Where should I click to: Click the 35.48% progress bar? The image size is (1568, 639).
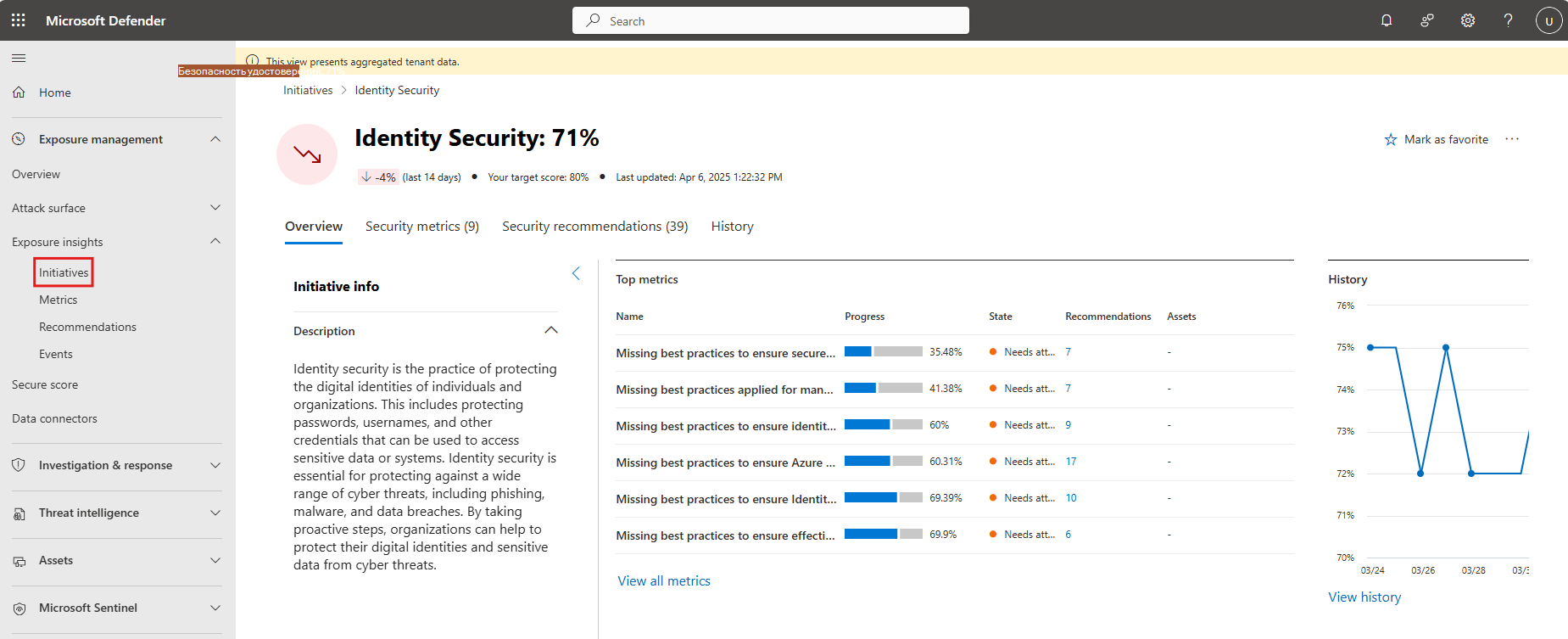point(884,351)
